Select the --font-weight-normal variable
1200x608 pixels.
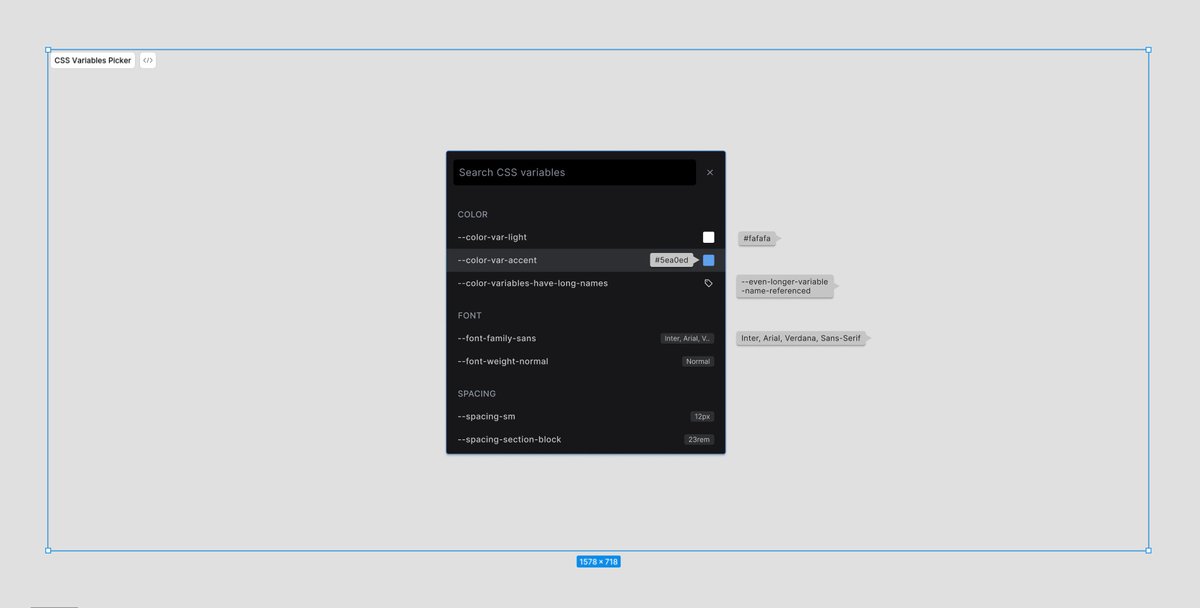pos(586,361)
